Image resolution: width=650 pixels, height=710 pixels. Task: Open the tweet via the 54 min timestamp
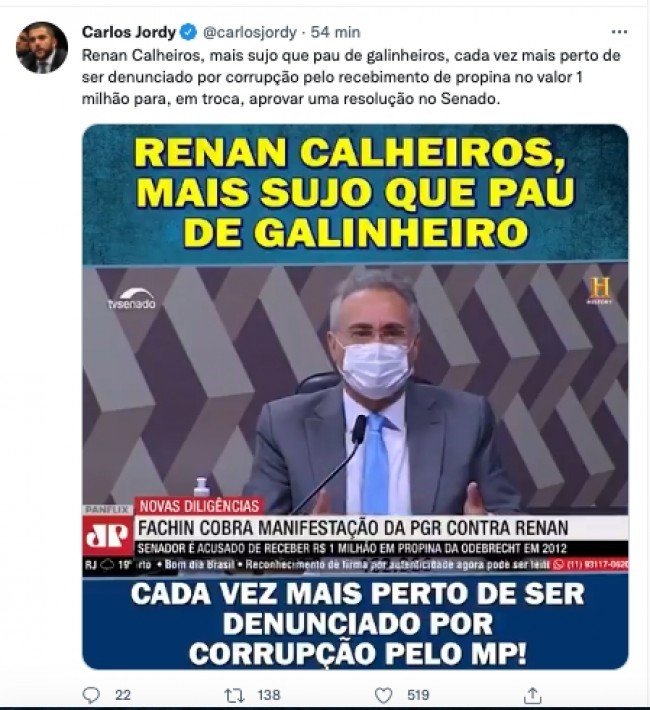click(335, 32)
